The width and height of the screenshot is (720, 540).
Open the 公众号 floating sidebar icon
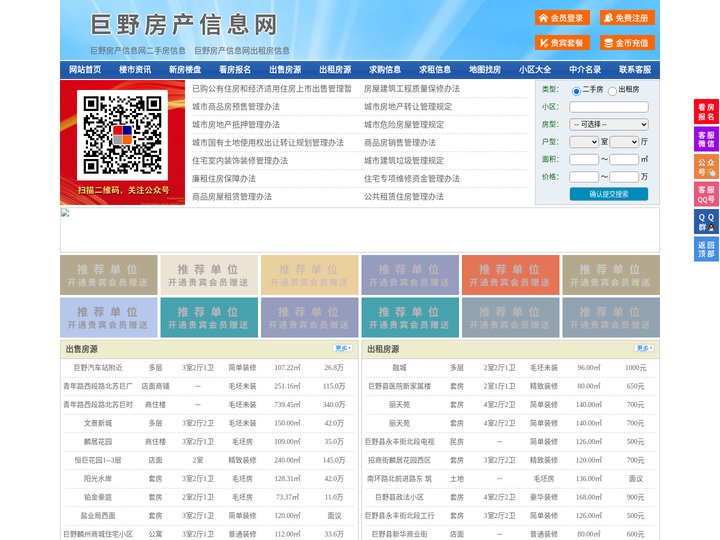[x=706, y=167]
